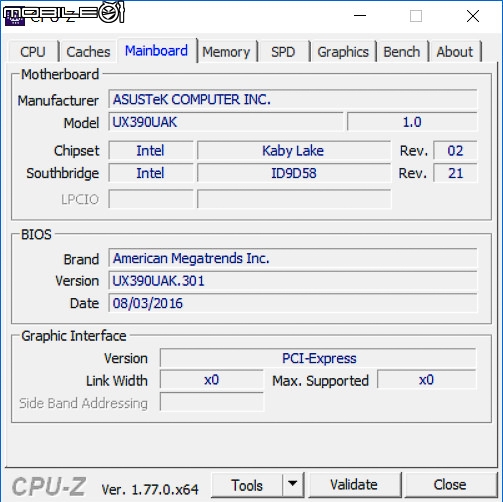The width and height of the screenshot is (503, 502).
Task: Click the version text Ver. 1.77.0.x64
Action: pos(150,489)
